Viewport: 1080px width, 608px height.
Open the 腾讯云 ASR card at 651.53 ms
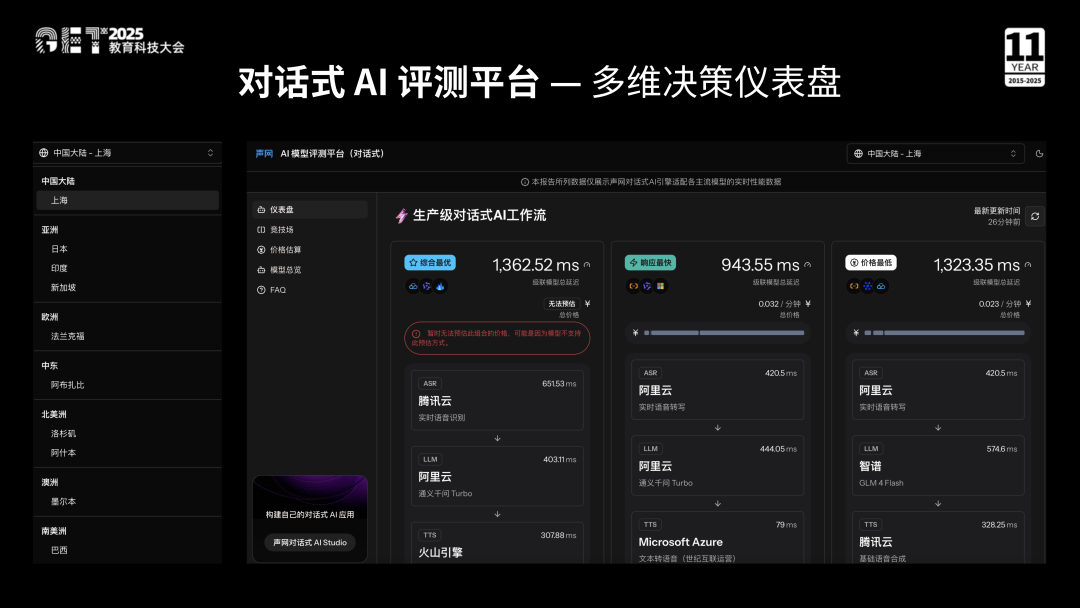[x=497, y=401]
